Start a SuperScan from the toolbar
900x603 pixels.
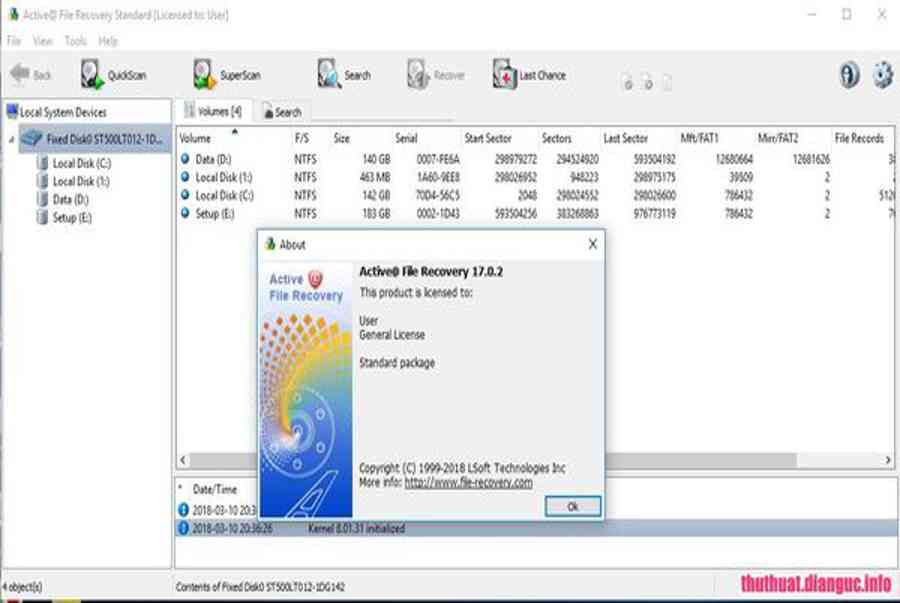pyautogui.click(x=204, y=75)
